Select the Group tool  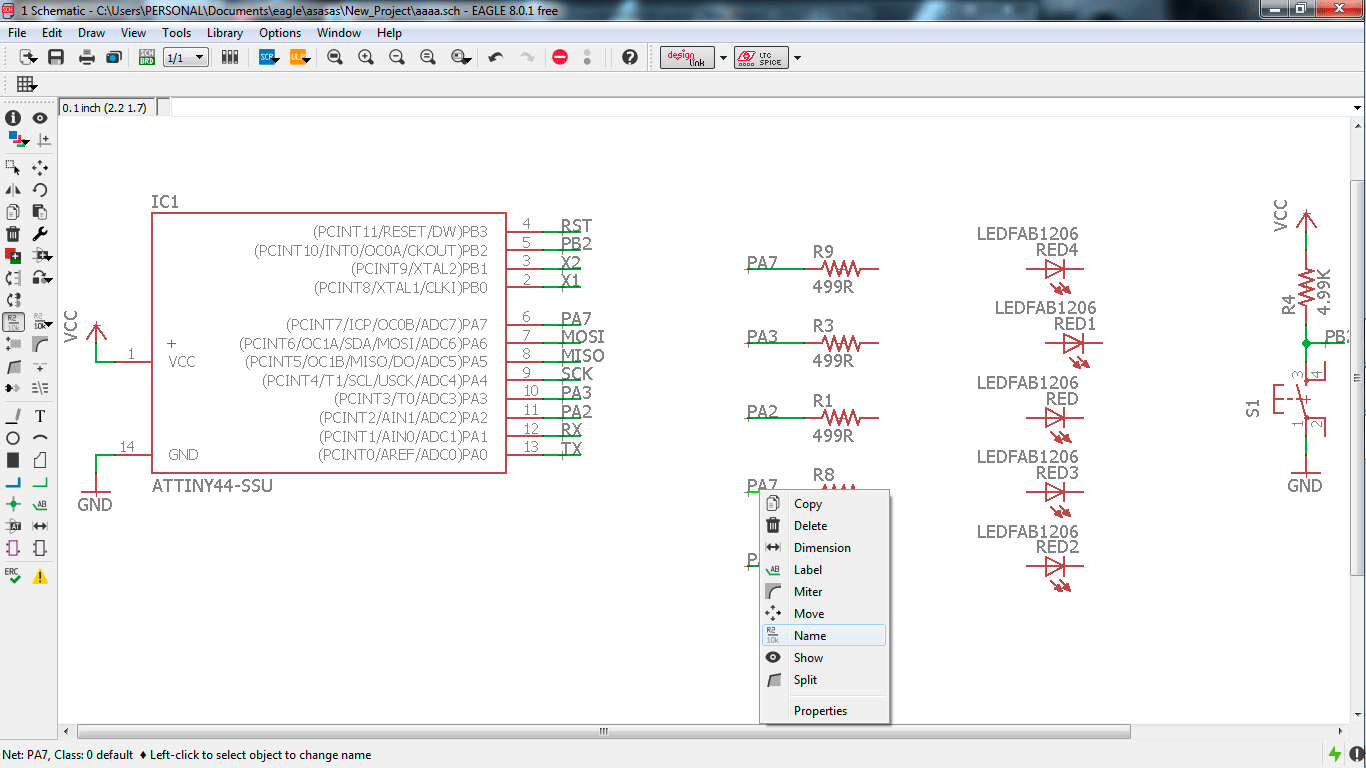pyautogui.click(x=13, y=168)
